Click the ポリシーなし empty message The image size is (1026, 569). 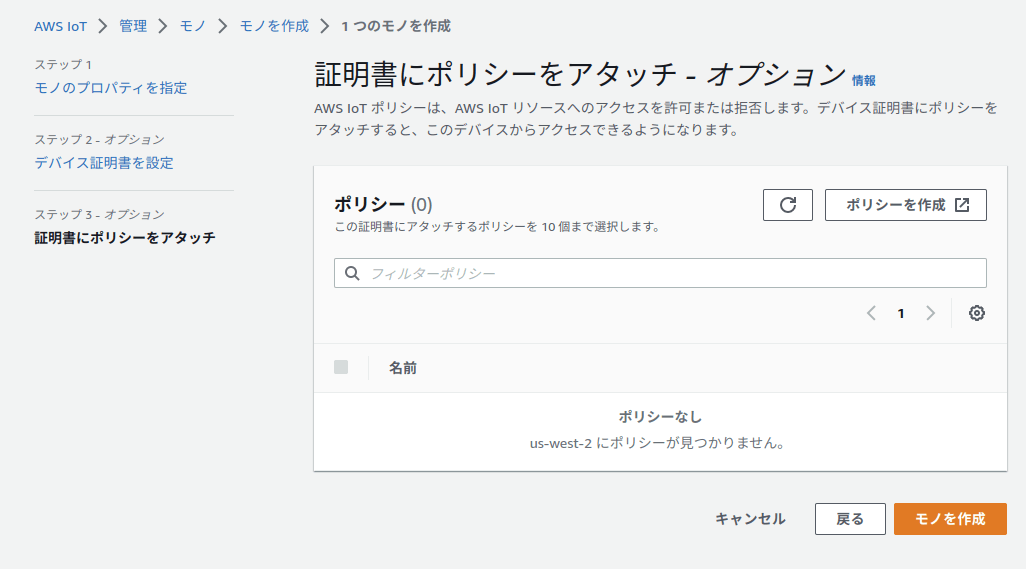click(x=660, y=417)
